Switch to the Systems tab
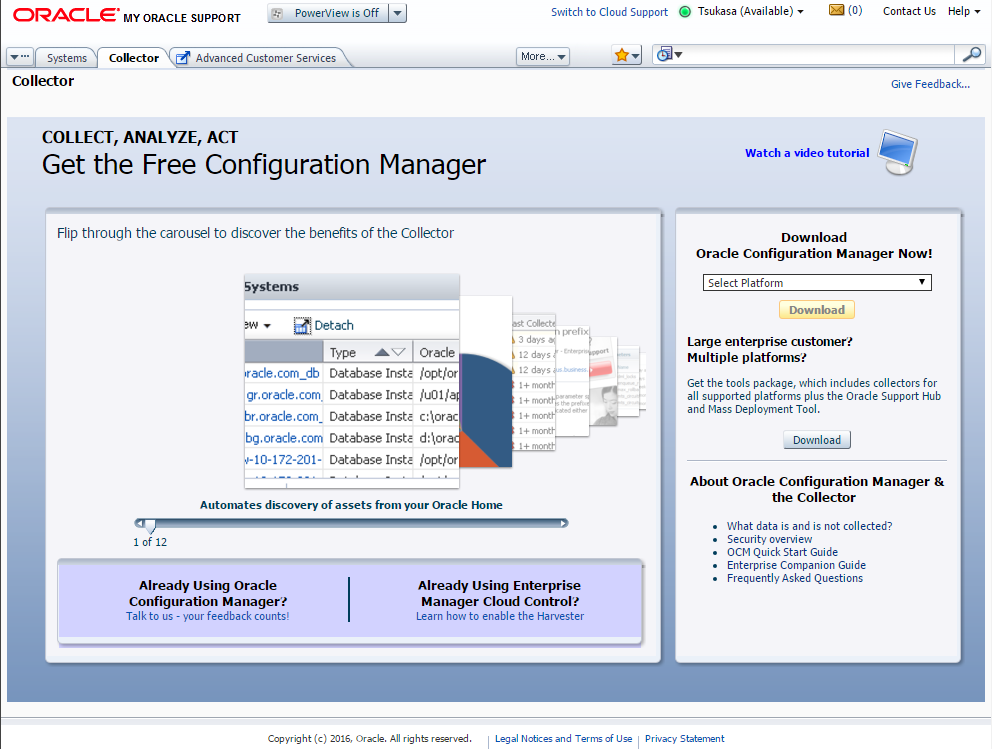Viewport: 992px width, 749px height. point(65,57)
